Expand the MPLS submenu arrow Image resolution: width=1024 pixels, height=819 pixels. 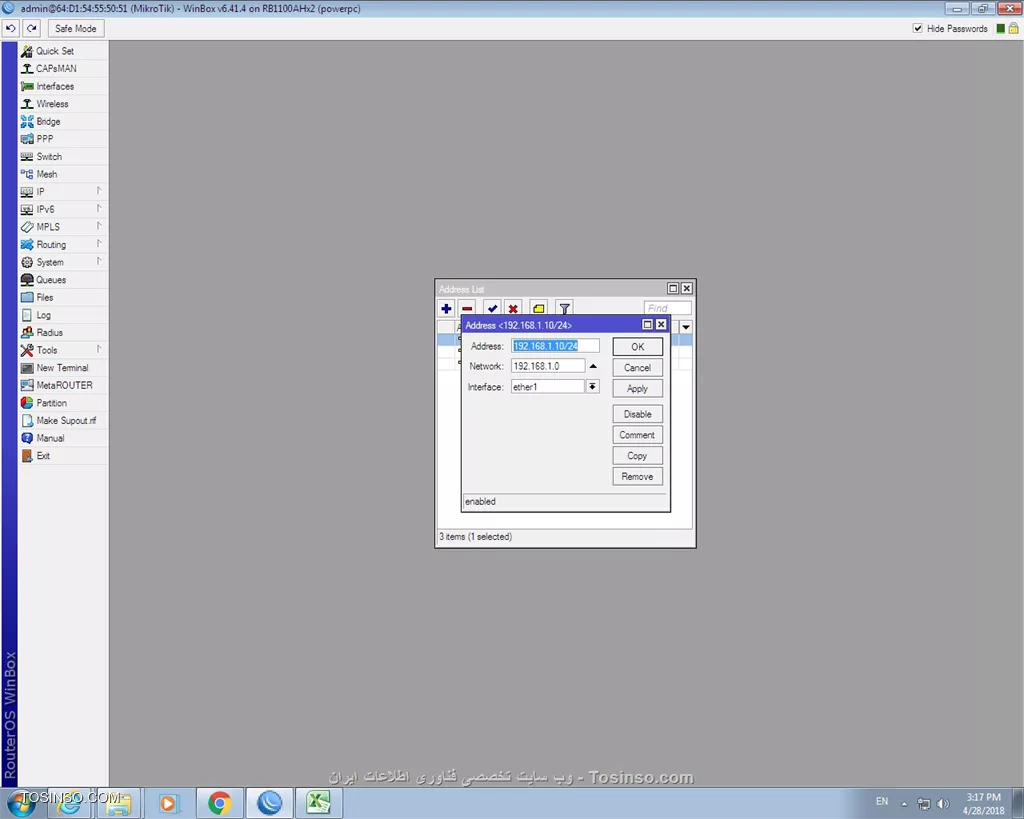(x=99, y=226)
